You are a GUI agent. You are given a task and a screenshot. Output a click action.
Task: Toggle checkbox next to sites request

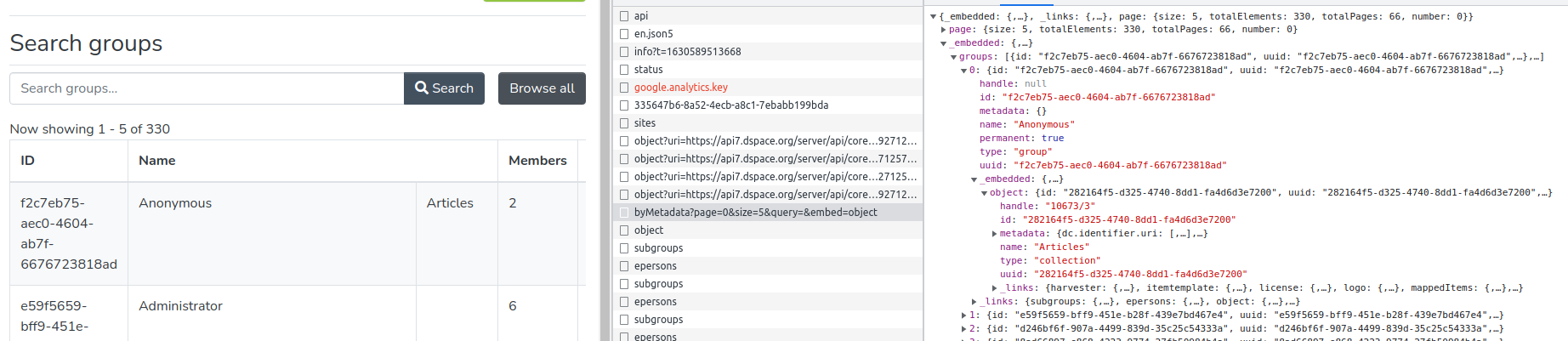click(624, 123)
